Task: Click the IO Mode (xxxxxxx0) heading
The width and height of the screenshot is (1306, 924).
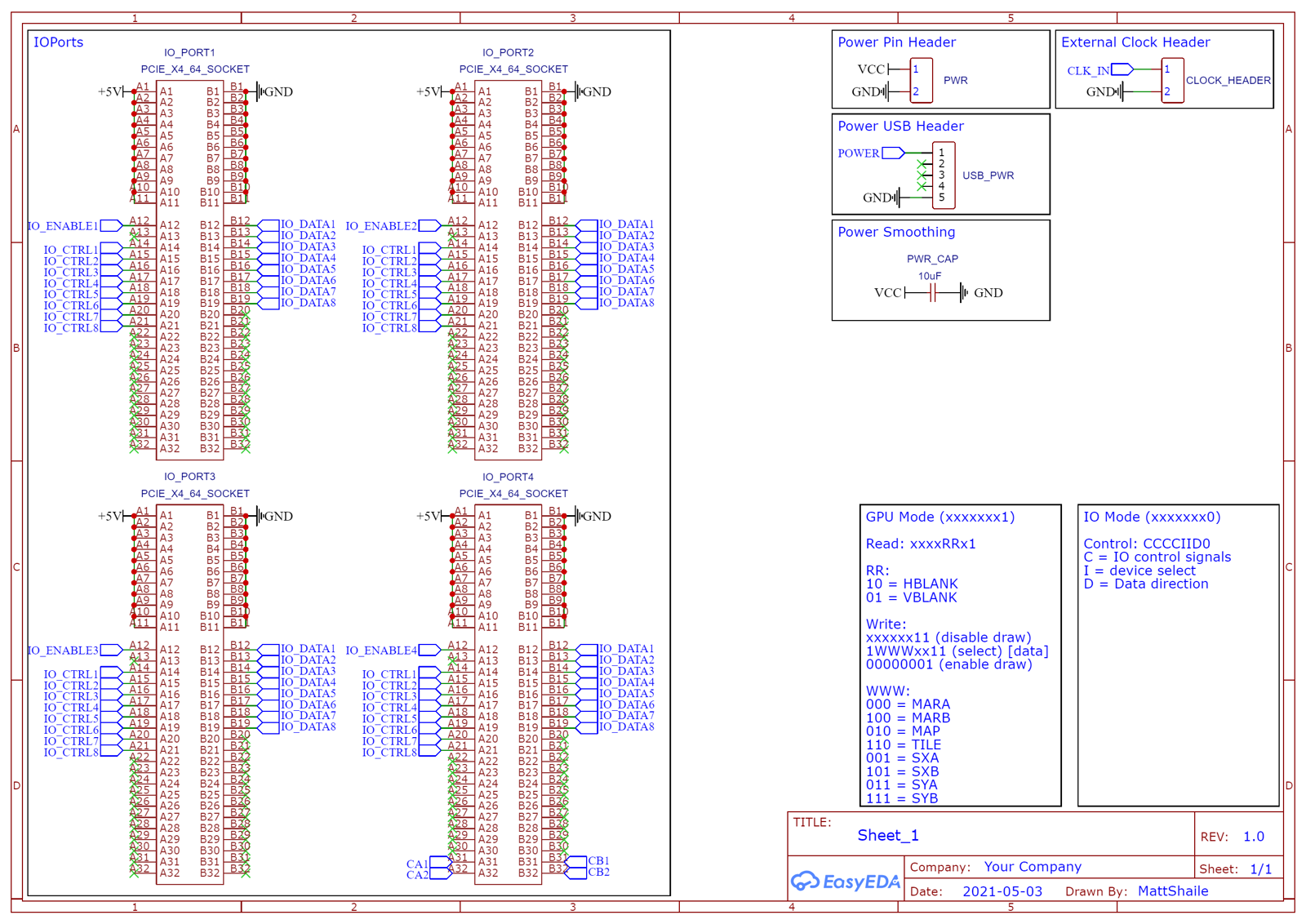Action: [1152, 518]
